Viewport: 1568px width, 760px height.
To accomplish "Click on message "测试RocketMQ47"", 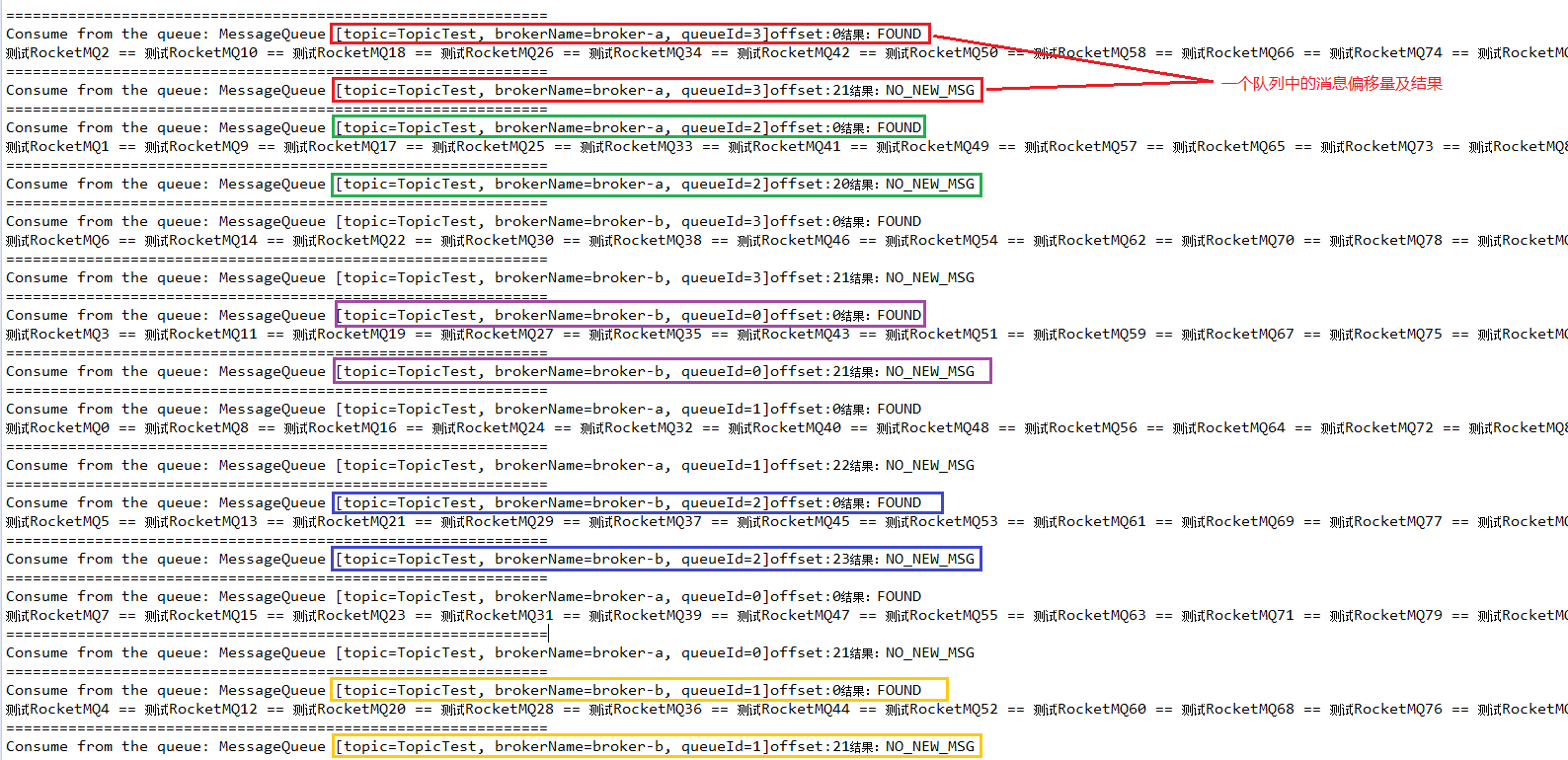I will [794, 615].
